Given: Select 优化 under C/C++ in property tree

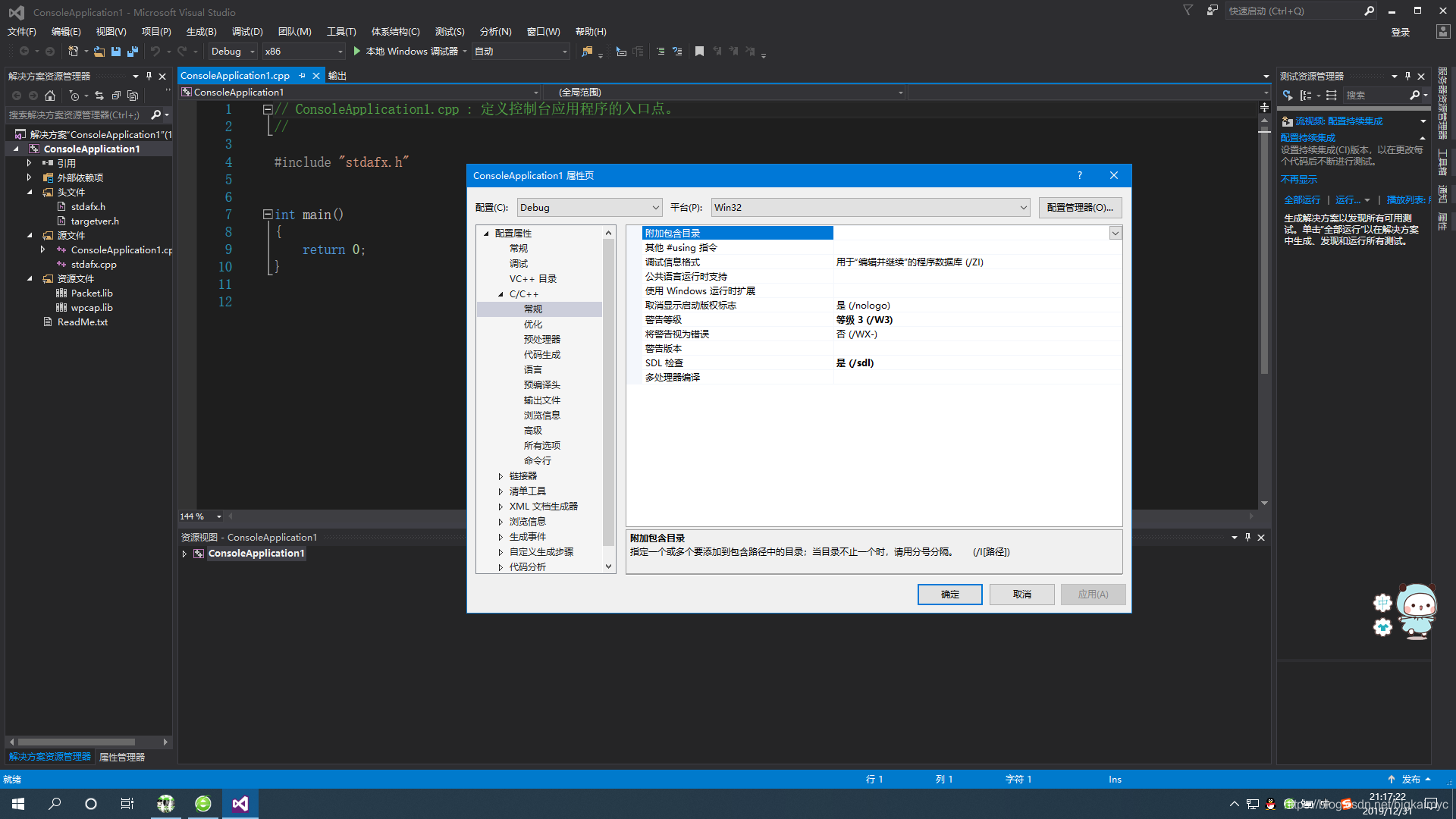Looking at the screenshot, I should pyautogui.click(x=533, y=325).
